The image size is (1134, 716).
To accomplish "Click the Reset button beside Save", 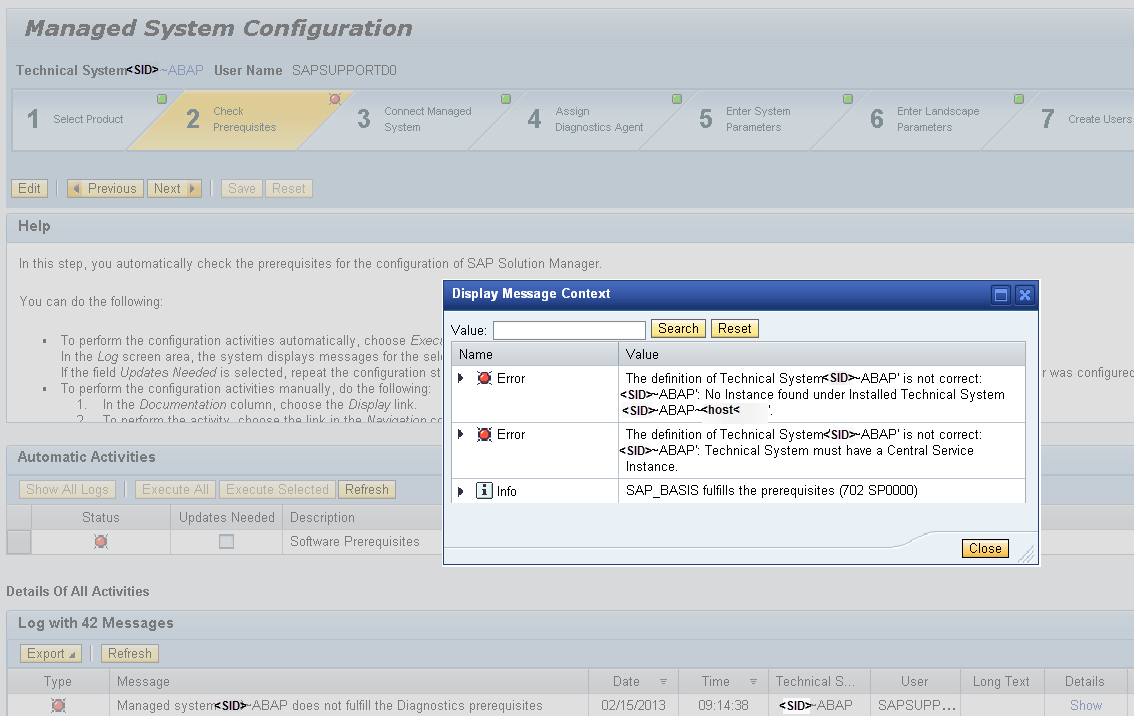I will 289,189.
